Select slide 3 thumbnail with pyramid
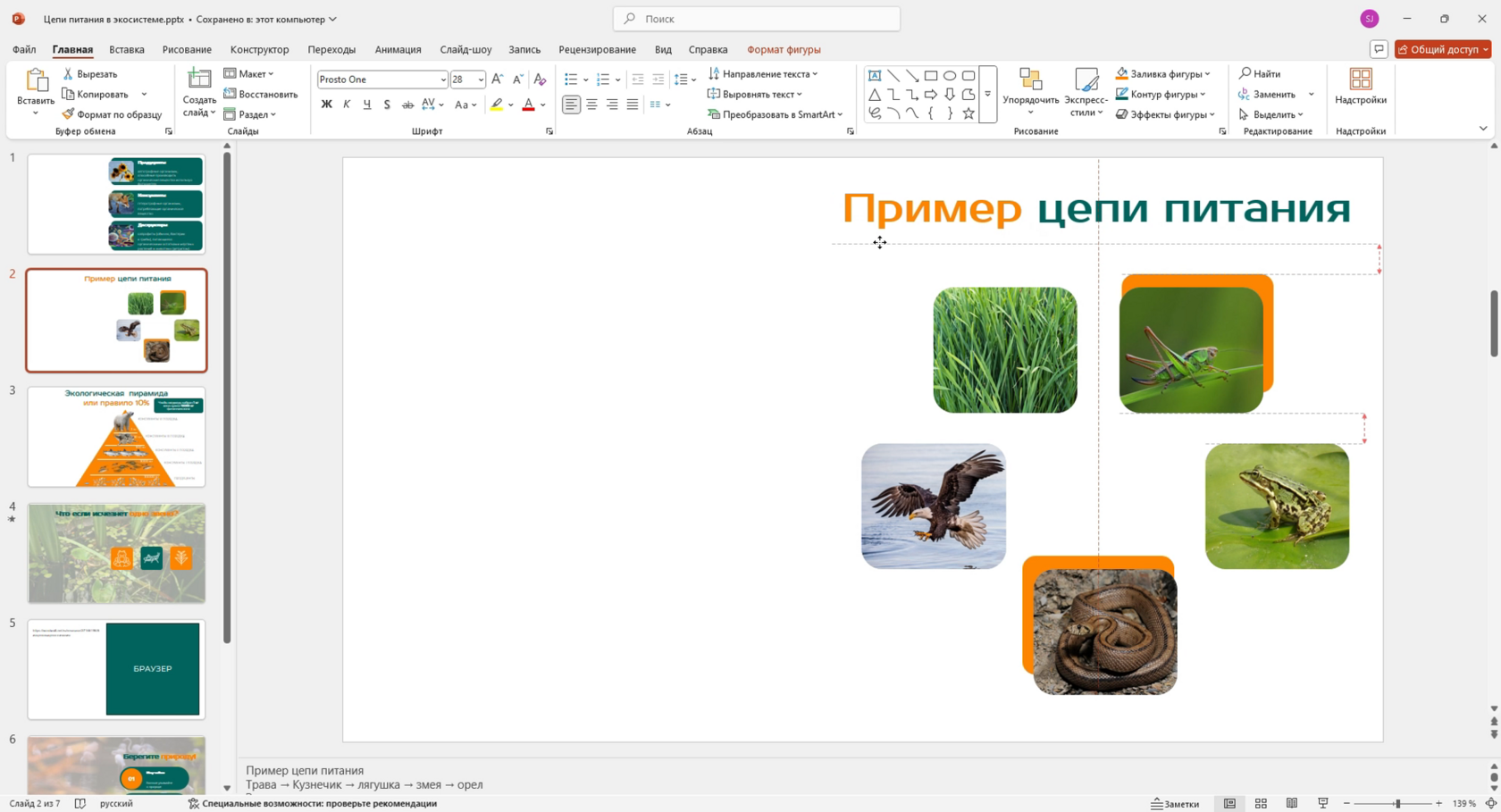1501x812 pixels. point(116,437)
